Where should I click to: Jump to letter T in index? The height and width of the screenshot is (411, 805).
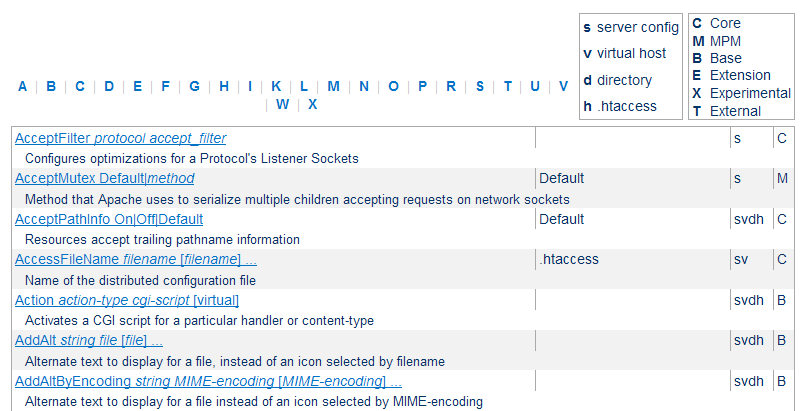[507, 86]
